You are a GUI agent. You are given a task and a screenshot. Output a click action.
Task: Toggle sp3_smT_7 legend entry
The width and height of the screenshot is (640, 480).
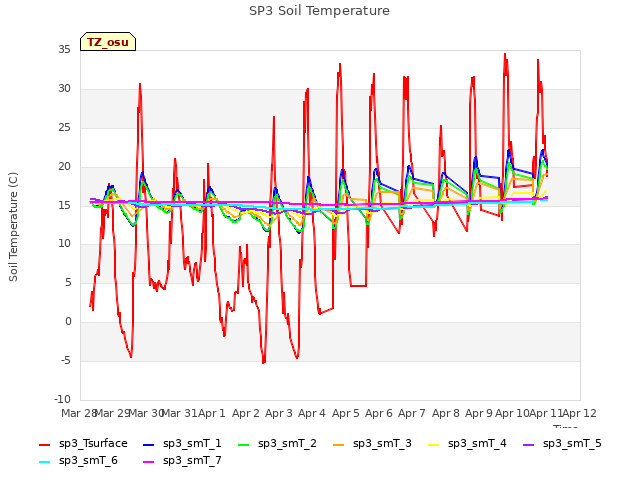pyautogui.click(x=182, y=461)
